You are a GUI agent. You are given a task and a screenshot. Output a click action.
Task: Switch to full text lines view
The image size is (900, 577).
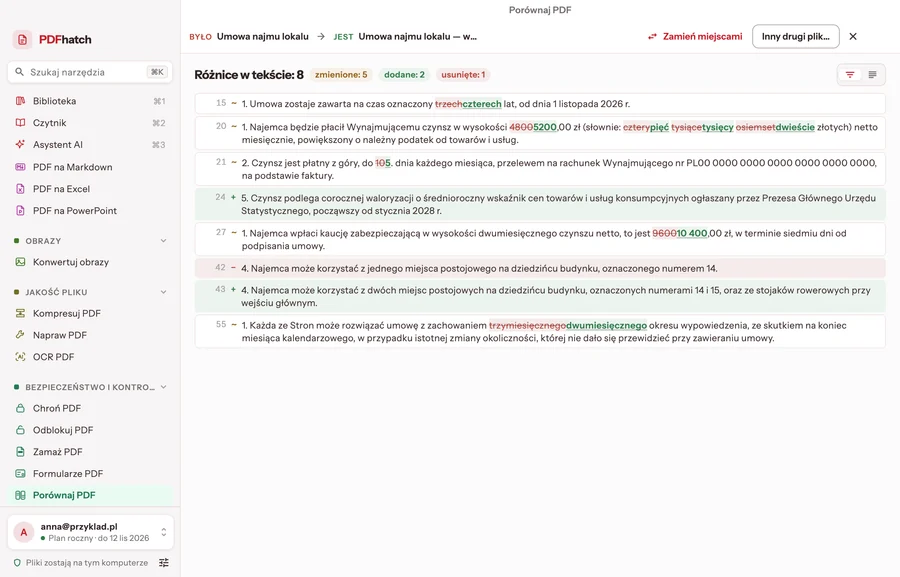[872, 75]
